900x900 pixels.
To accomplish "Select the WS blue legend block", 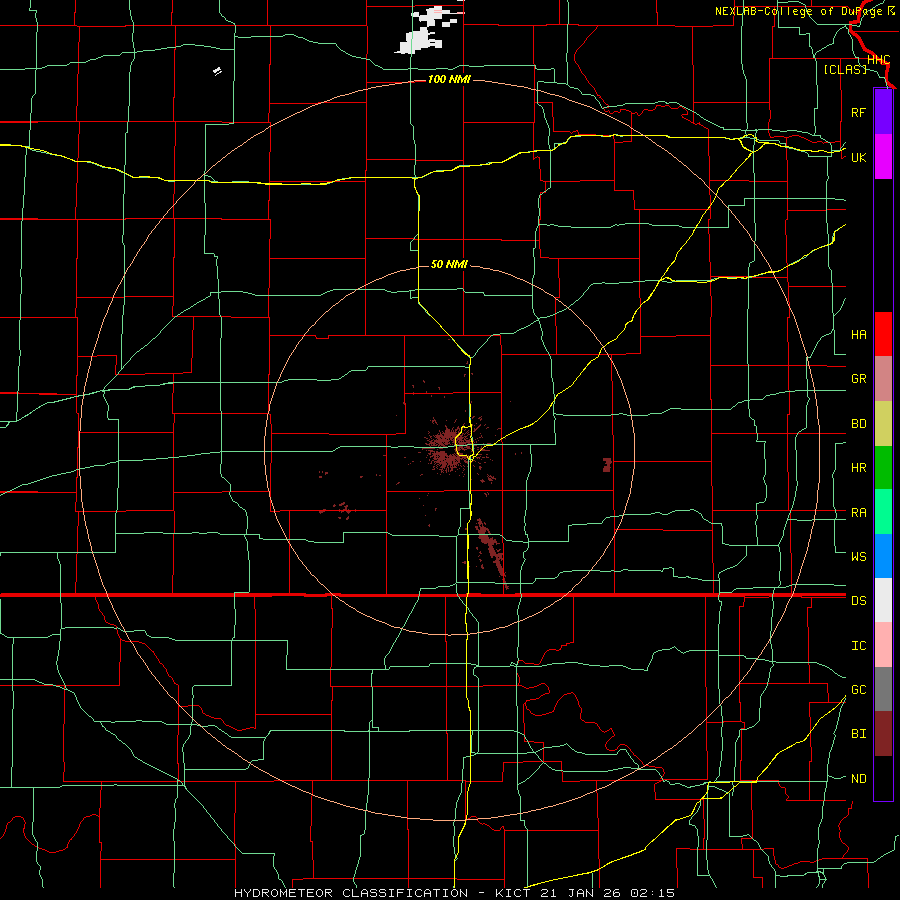I will 883,556.
